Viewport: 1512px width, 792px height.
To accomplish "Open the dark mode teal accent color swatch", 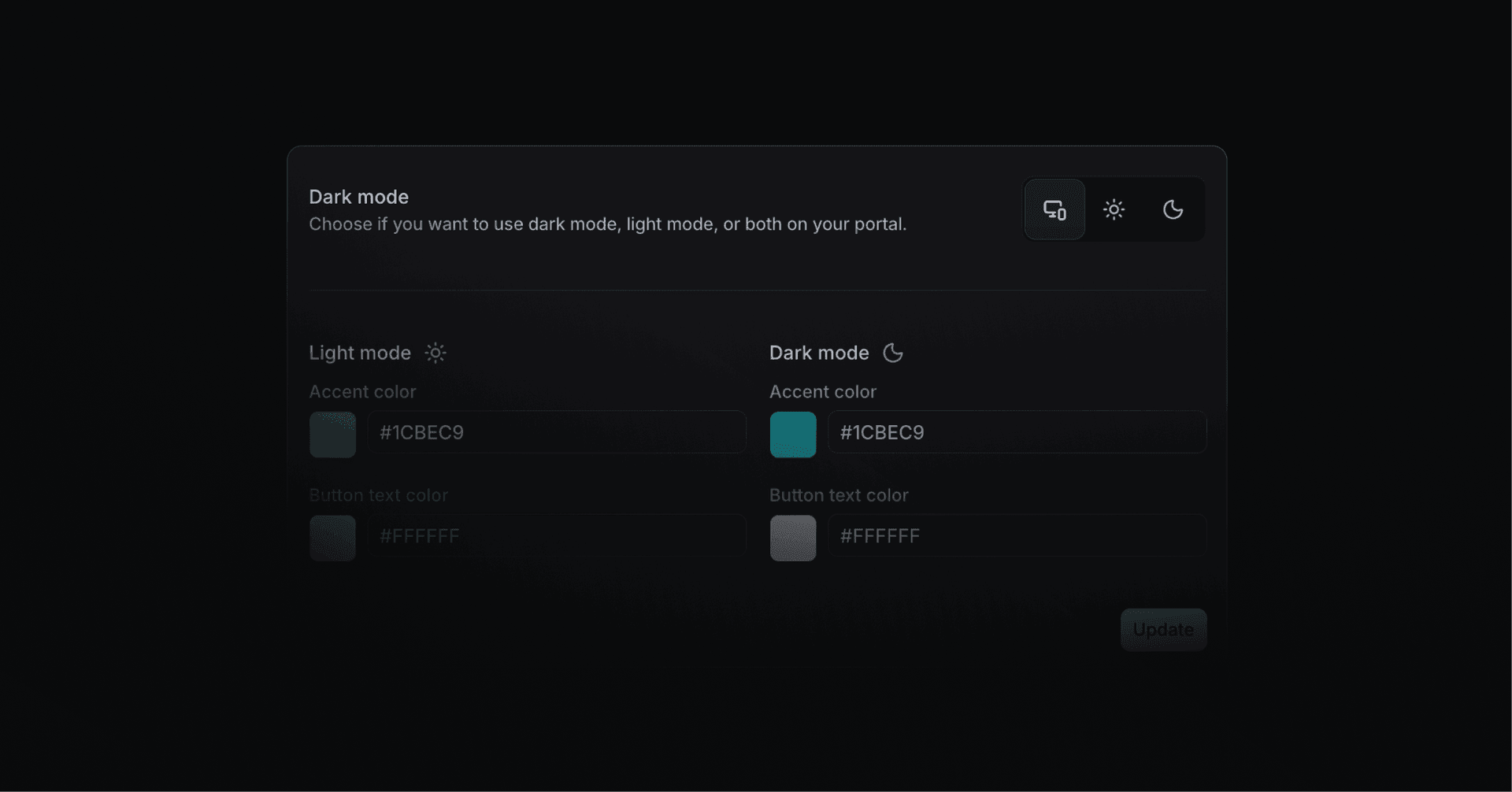I will click(793, 434).
